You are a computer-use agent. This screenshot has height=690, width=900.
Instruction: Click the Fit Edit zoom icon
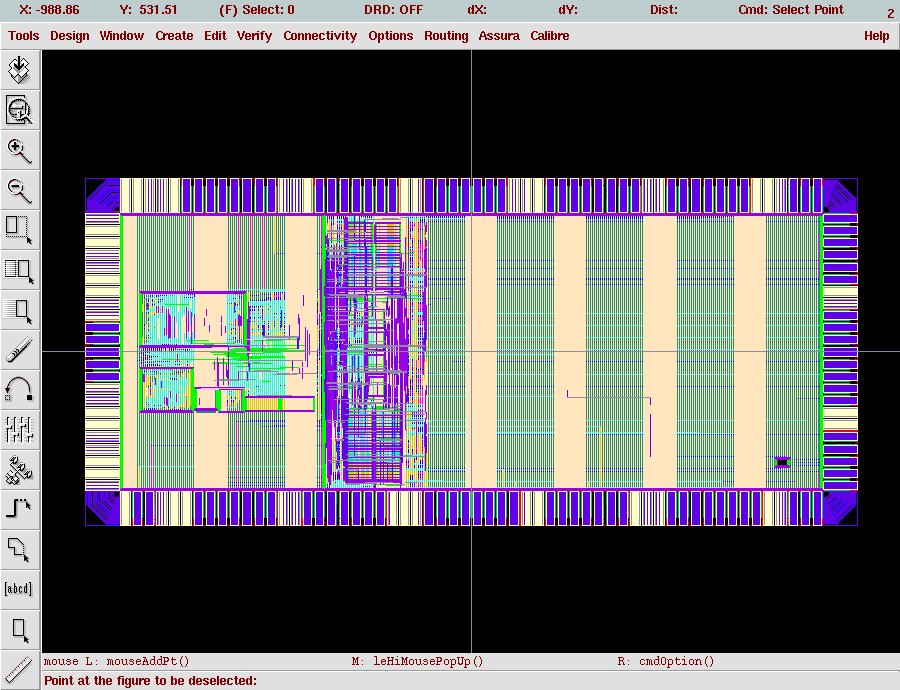[x=20, y=109]
